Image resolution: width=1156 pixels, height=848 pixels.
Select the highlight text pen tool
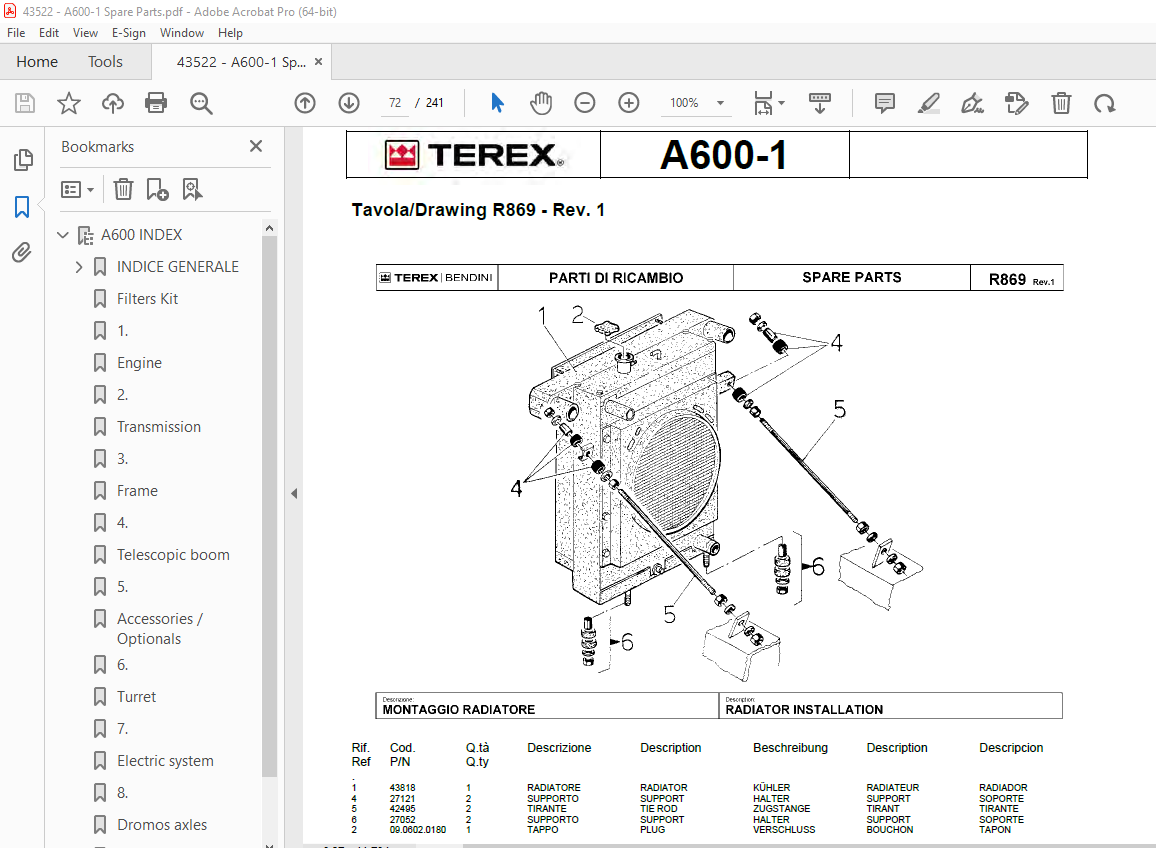coord(929,103)
